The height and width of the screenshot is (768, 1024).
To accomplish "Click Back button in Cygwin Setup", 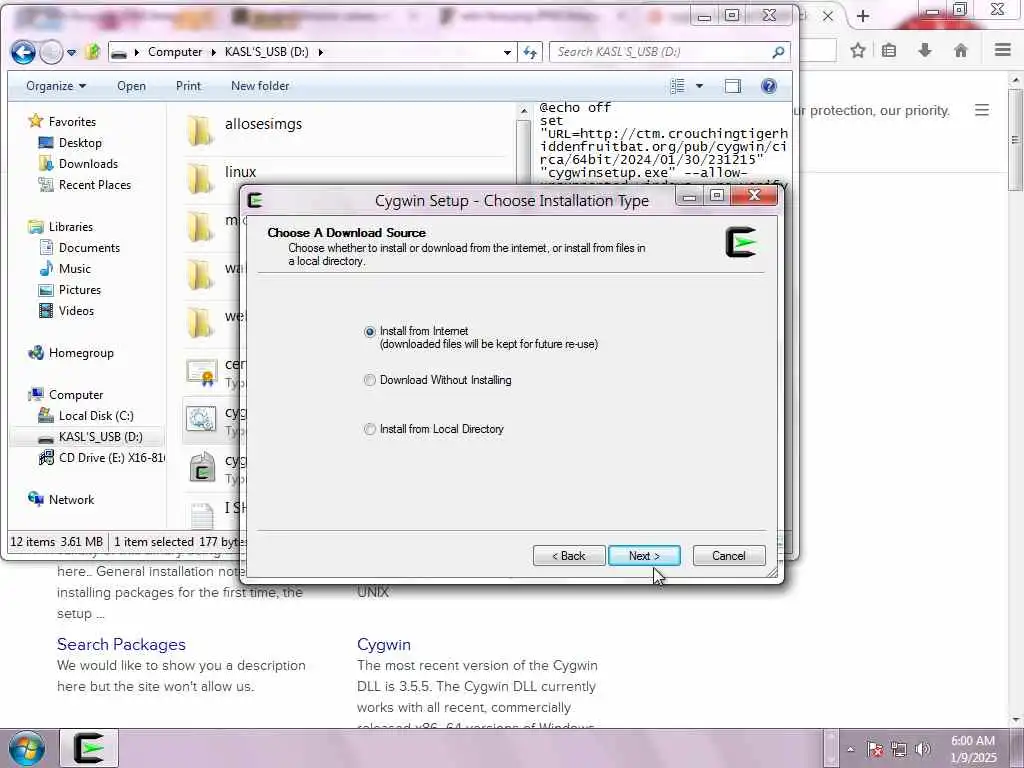I will pyautogui.click(x=569, y=556).
